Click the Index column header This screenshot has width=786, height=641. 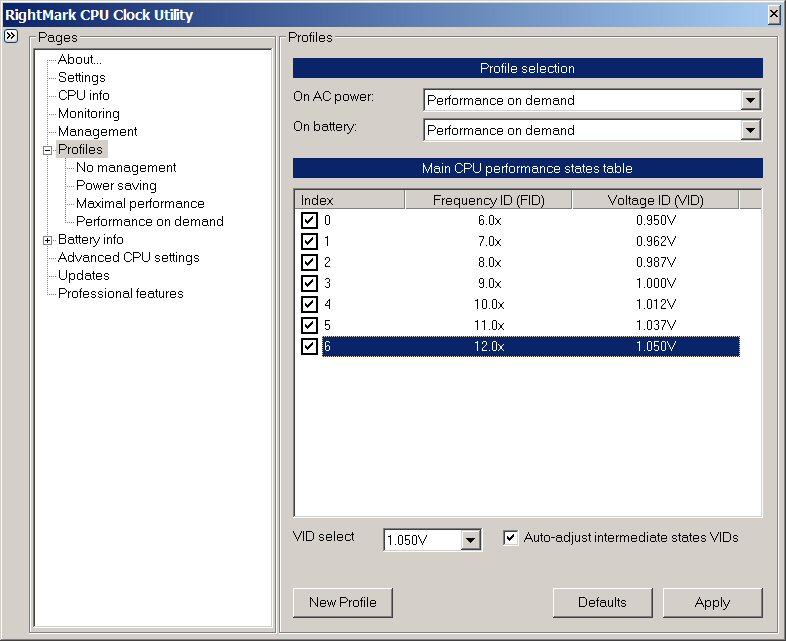[x=349, y=200]
